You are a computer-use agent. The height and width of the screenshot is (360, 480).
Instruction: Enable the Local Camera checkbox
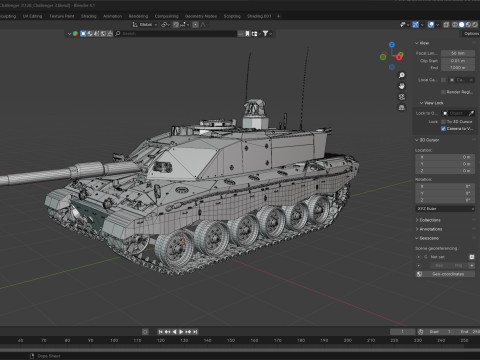(443, 80)
